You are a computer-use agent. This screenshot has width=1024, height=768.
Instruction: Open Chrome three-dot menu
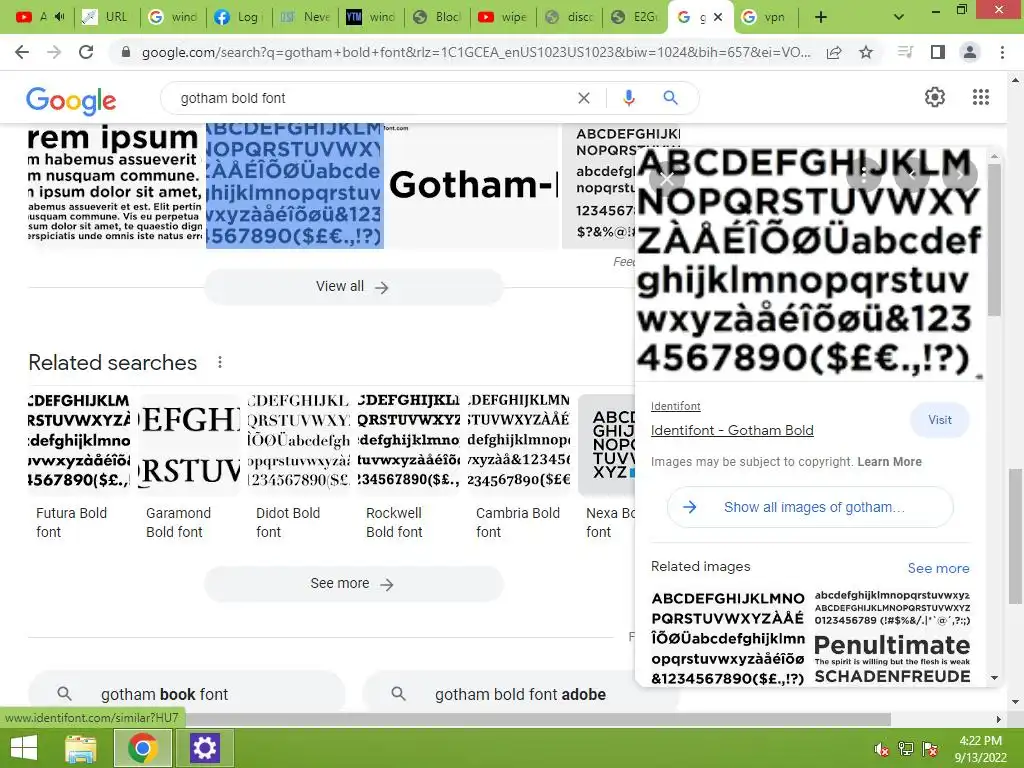tap(1002, 52)
